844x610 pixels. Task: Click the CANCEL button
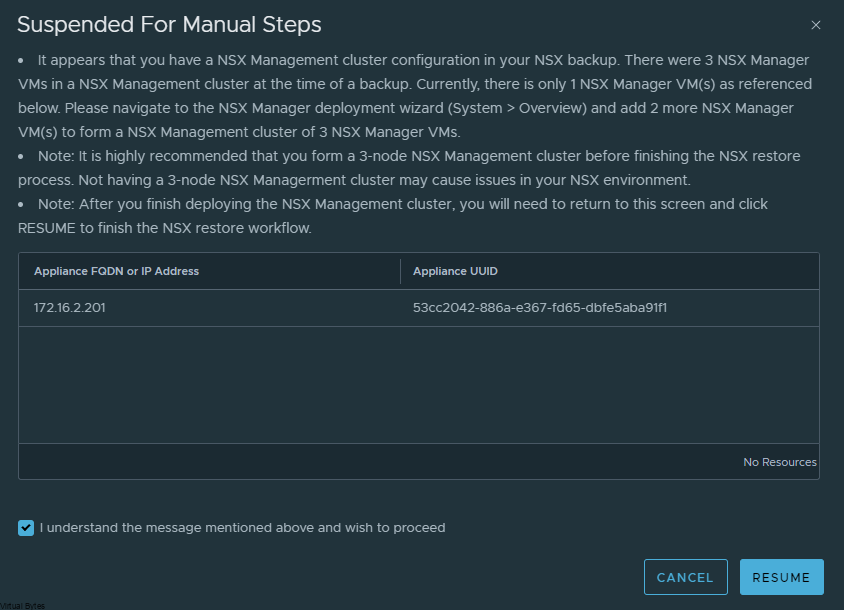tap(685, 577)
